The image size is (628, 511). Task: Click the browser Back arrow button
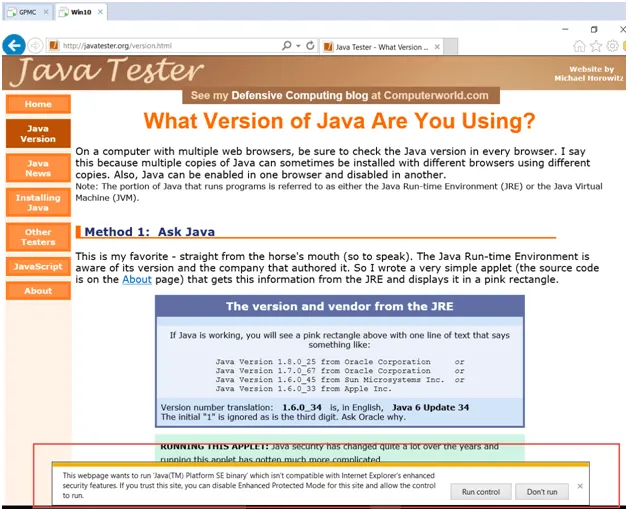pos(13,45)
